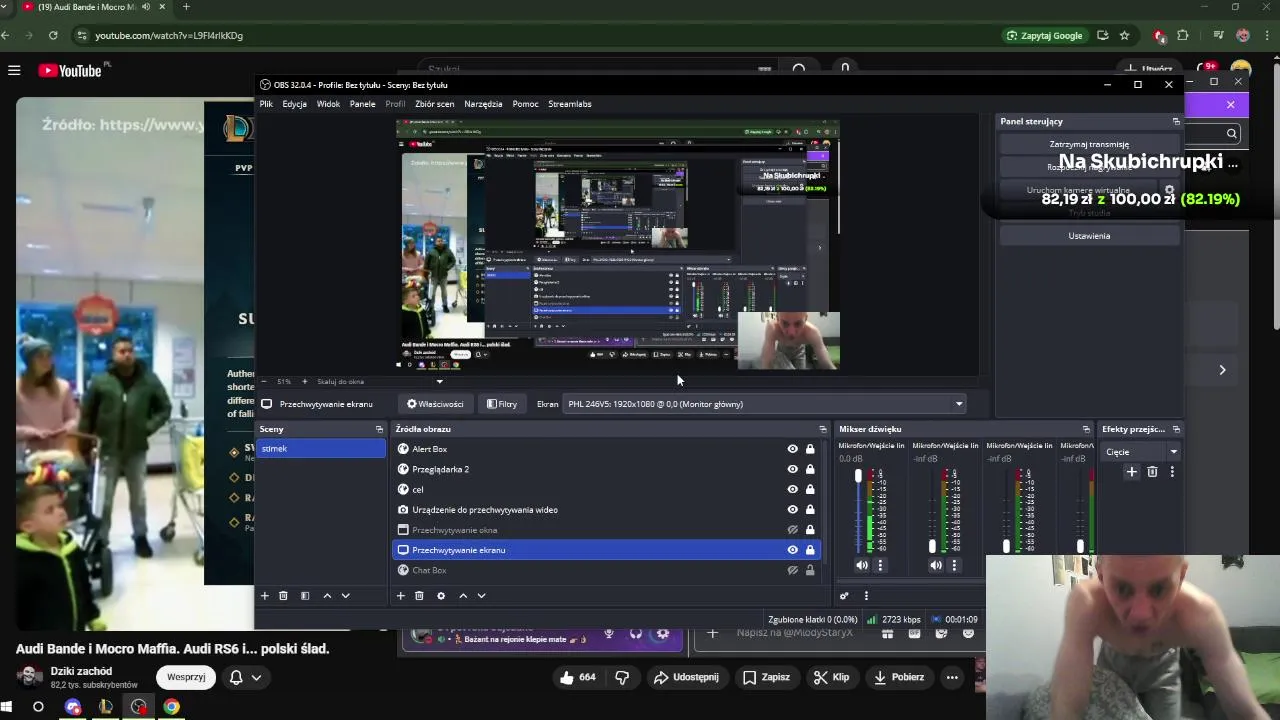This screenshot has width=1280, height=720.
Task: Pop out Panel sterujący dock
Action: tap(1176, 121)
